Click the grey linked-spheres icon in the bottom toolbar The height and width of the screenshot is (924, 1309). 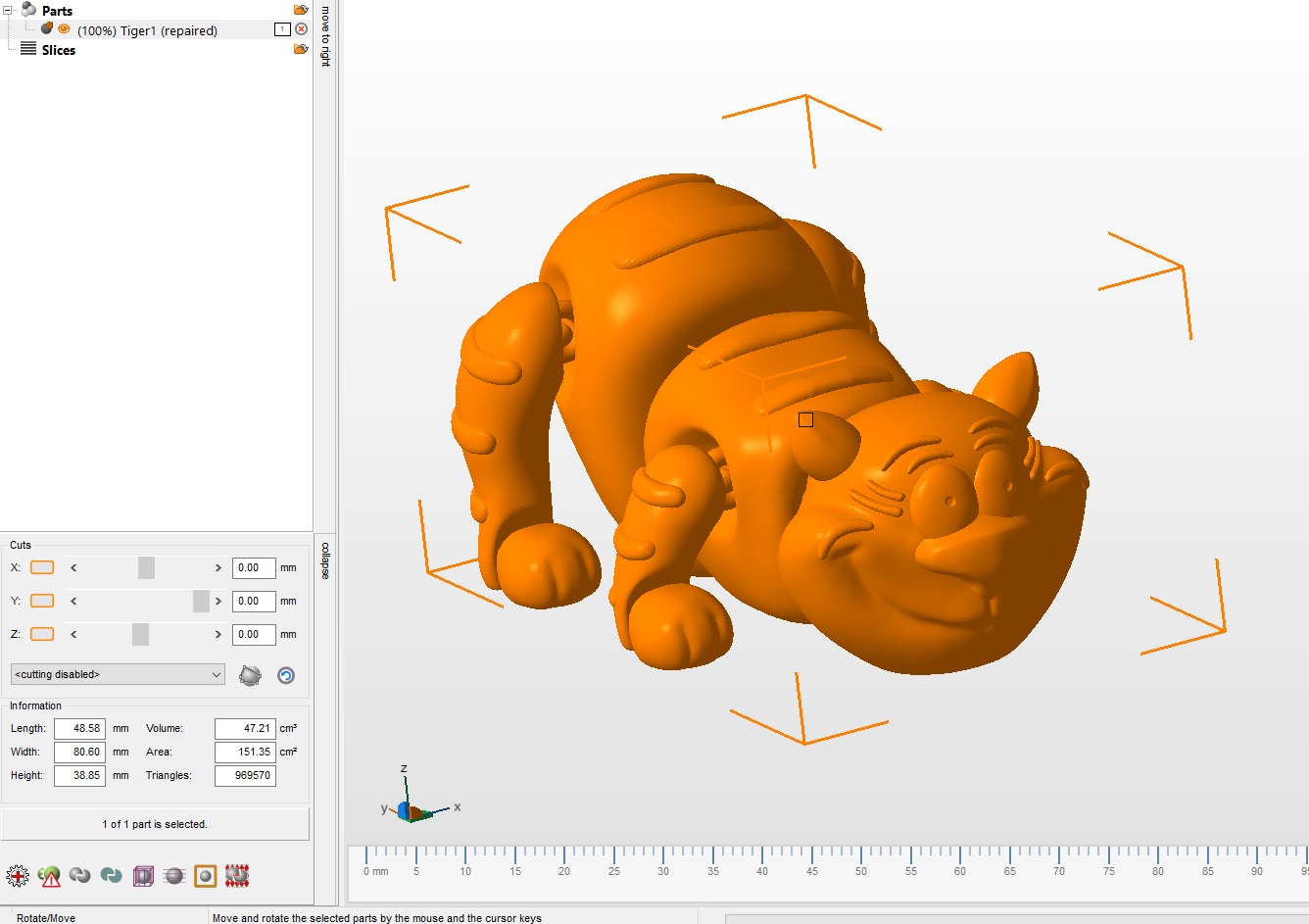point(80,876)
